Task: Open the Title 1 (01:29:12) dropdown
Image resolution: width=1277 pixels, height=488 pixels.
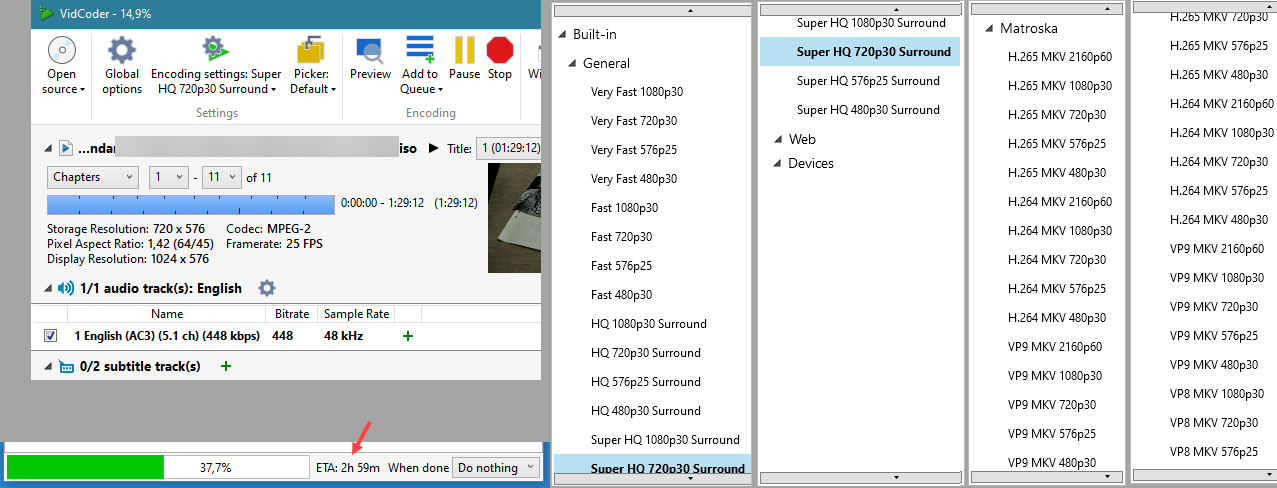Action: pos(508,148)
